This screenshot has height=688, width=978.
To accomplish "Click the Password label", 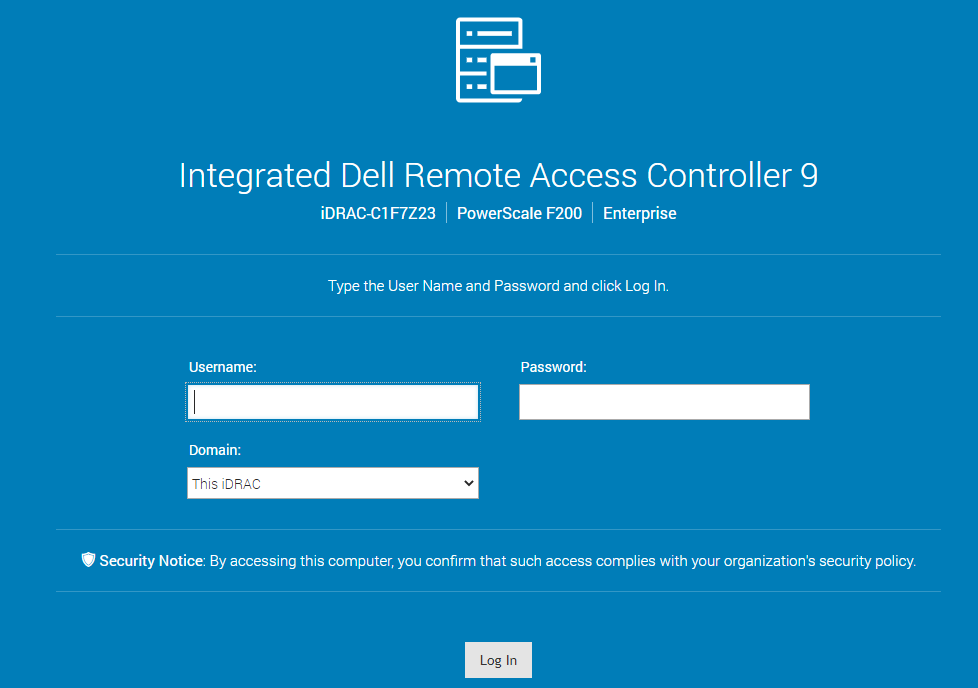I will click(x=553, y=367).
